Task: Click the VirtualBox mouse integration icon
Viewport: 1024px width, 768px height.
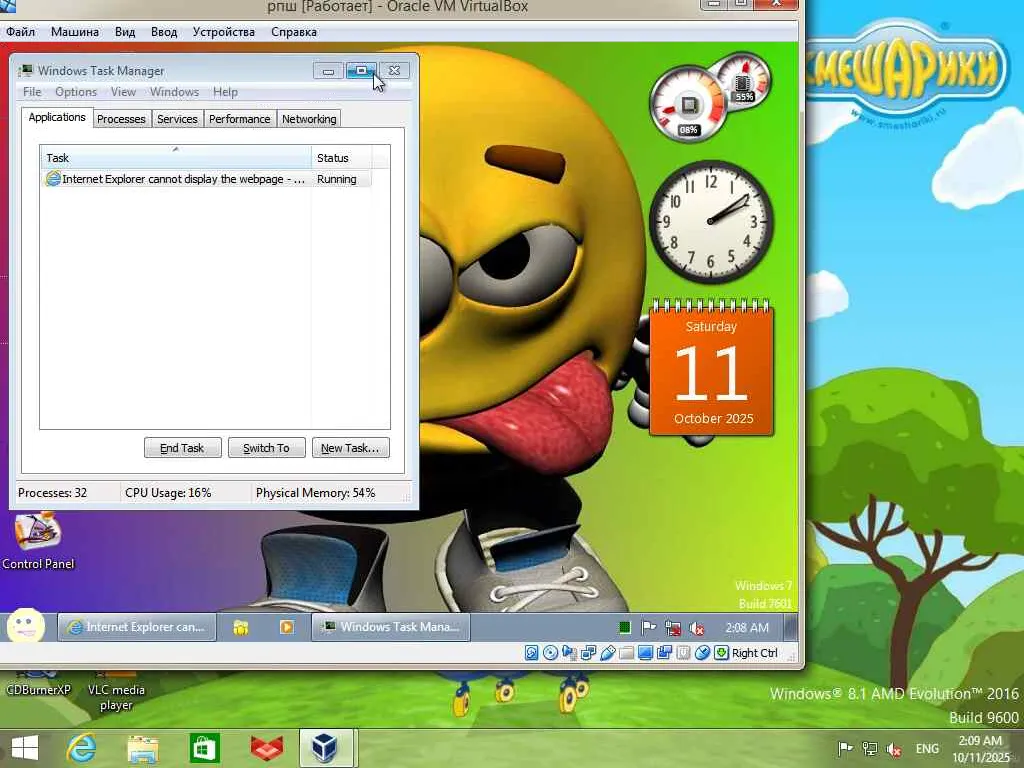Action: [703, 652]
